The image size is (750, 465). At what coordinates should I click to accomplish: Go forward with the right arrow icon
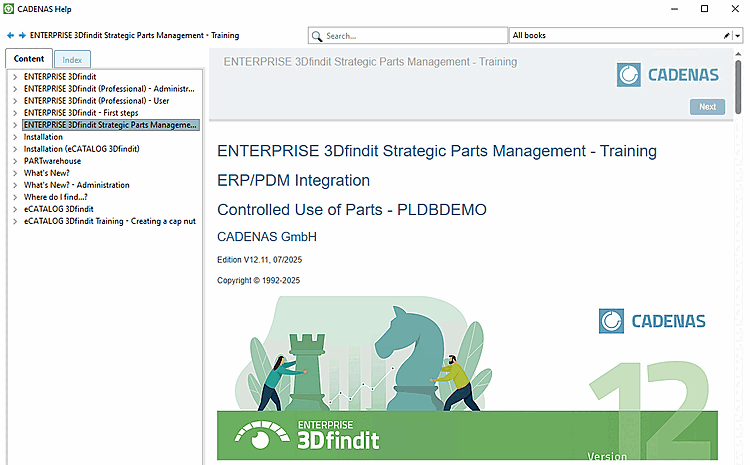pyautogui.click(x=22, y=35)
